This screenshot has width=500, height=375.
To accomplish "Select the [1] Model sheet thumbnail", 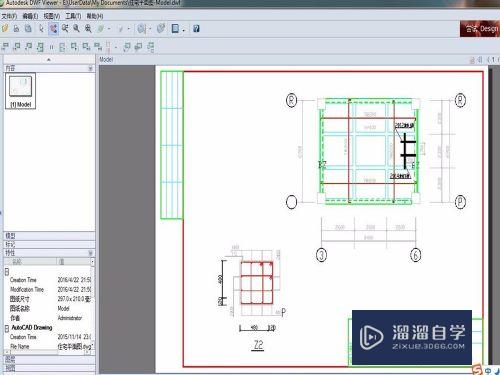I will point(20,91).
